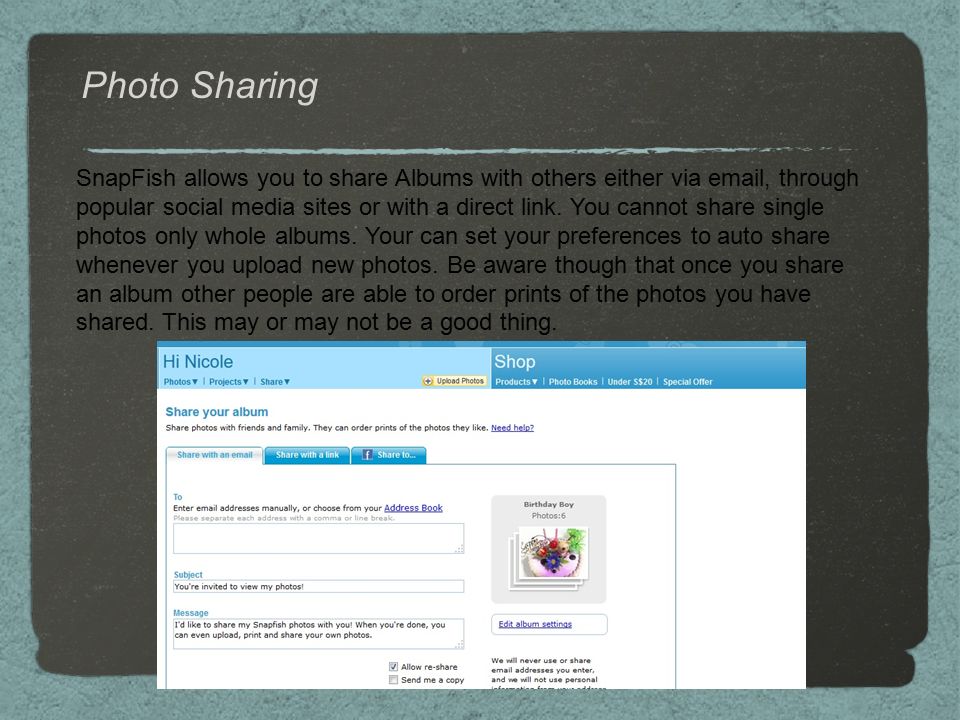Click the Upload Photos button
Viewport: 960px width, 720px height.
coord(454,381)
